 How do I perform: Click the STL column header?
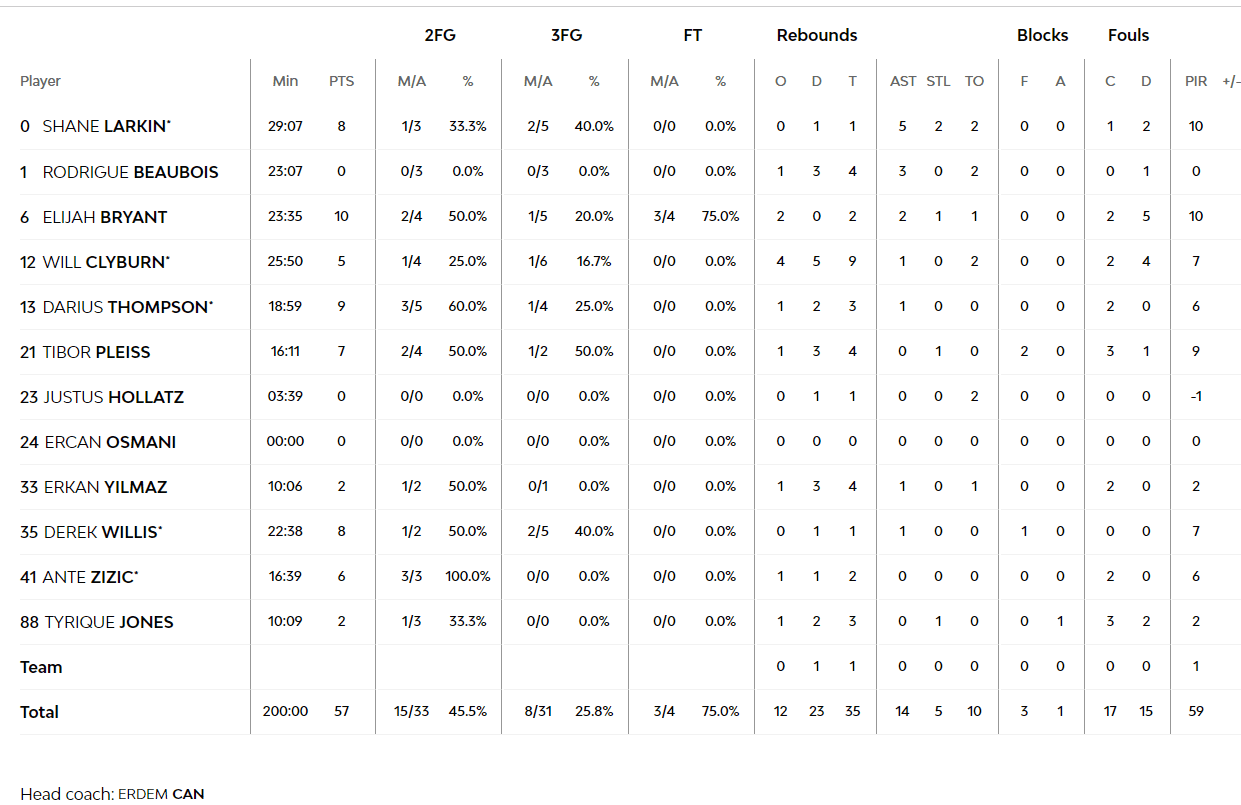click(x=938, y=81)
